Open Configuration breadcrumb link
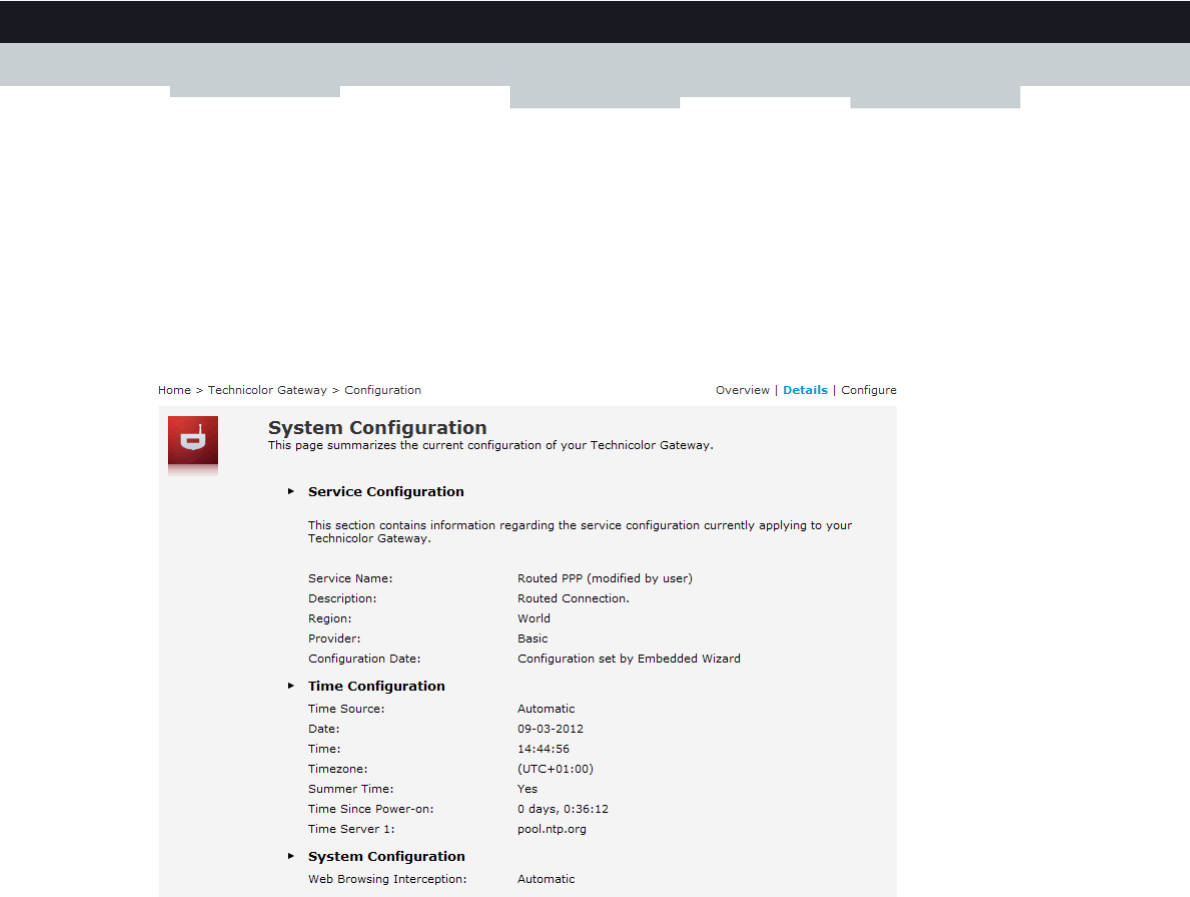This screenshot has height=897, width=1190. [382, 390]
